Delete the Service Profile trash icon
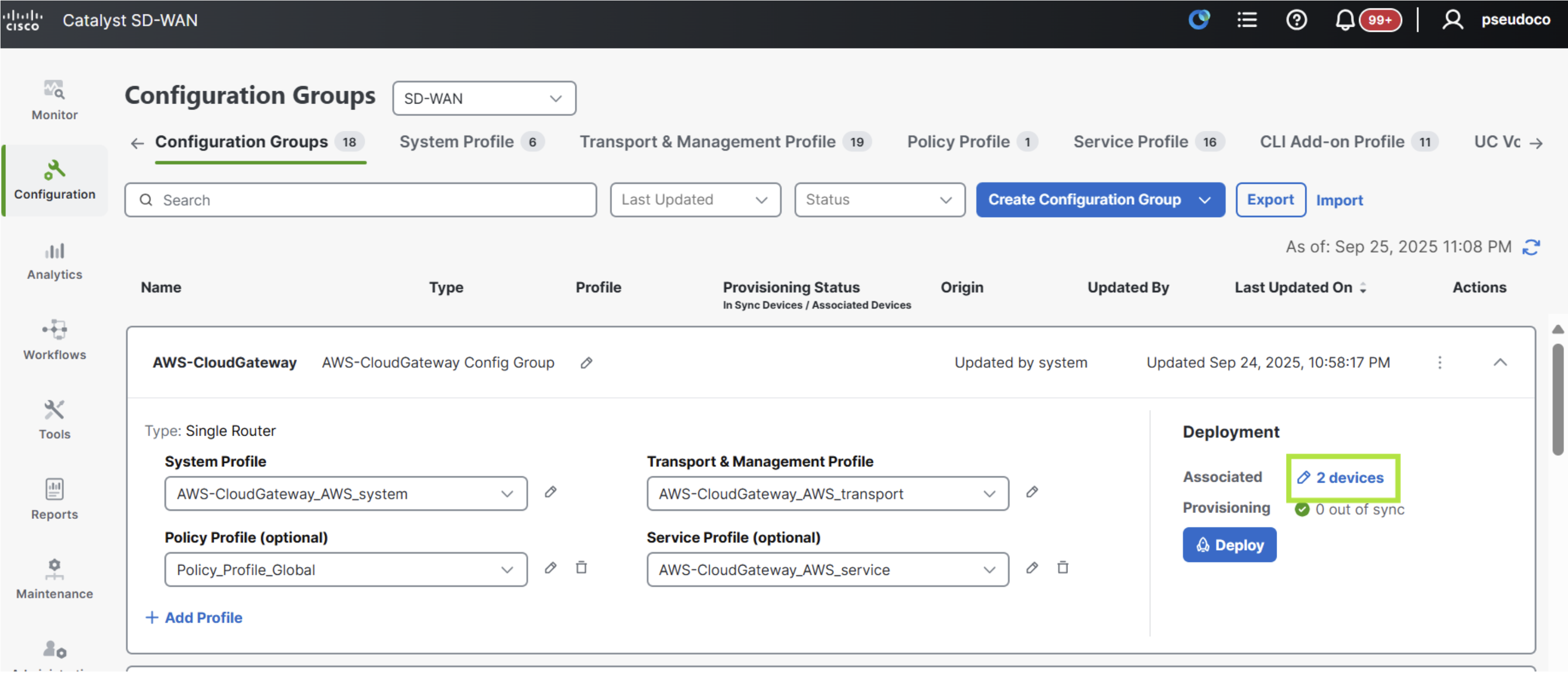The width and height of the screenshot is (1568, 673). point(1063,568)
